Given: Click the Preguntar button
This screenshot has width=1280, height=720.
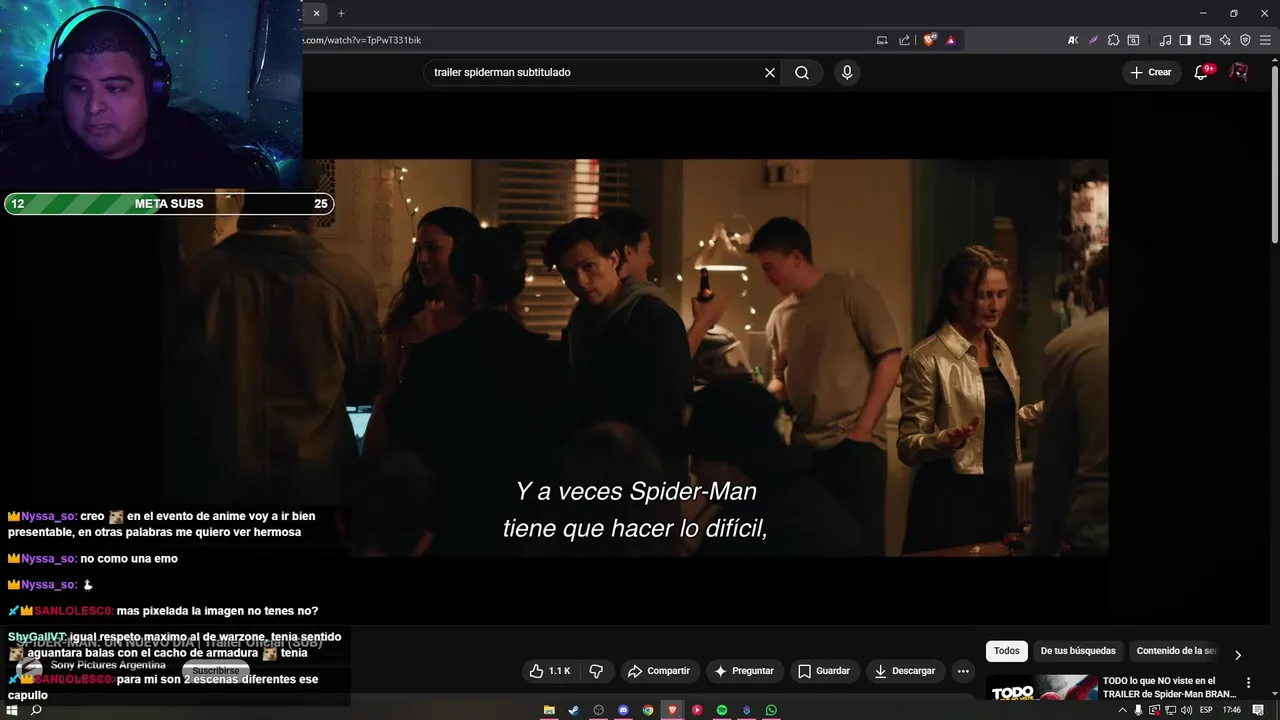Looking at the screenshot, I should pos(743,671).
